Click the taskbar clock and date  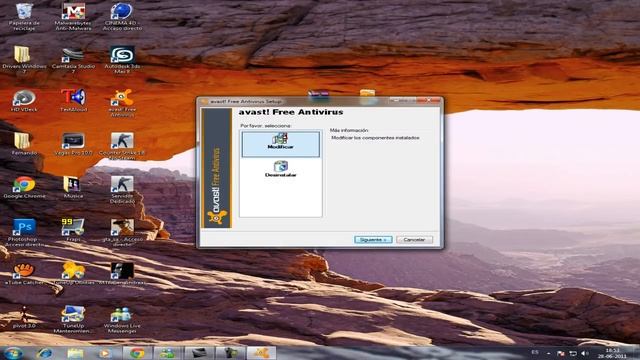[612, 353]
